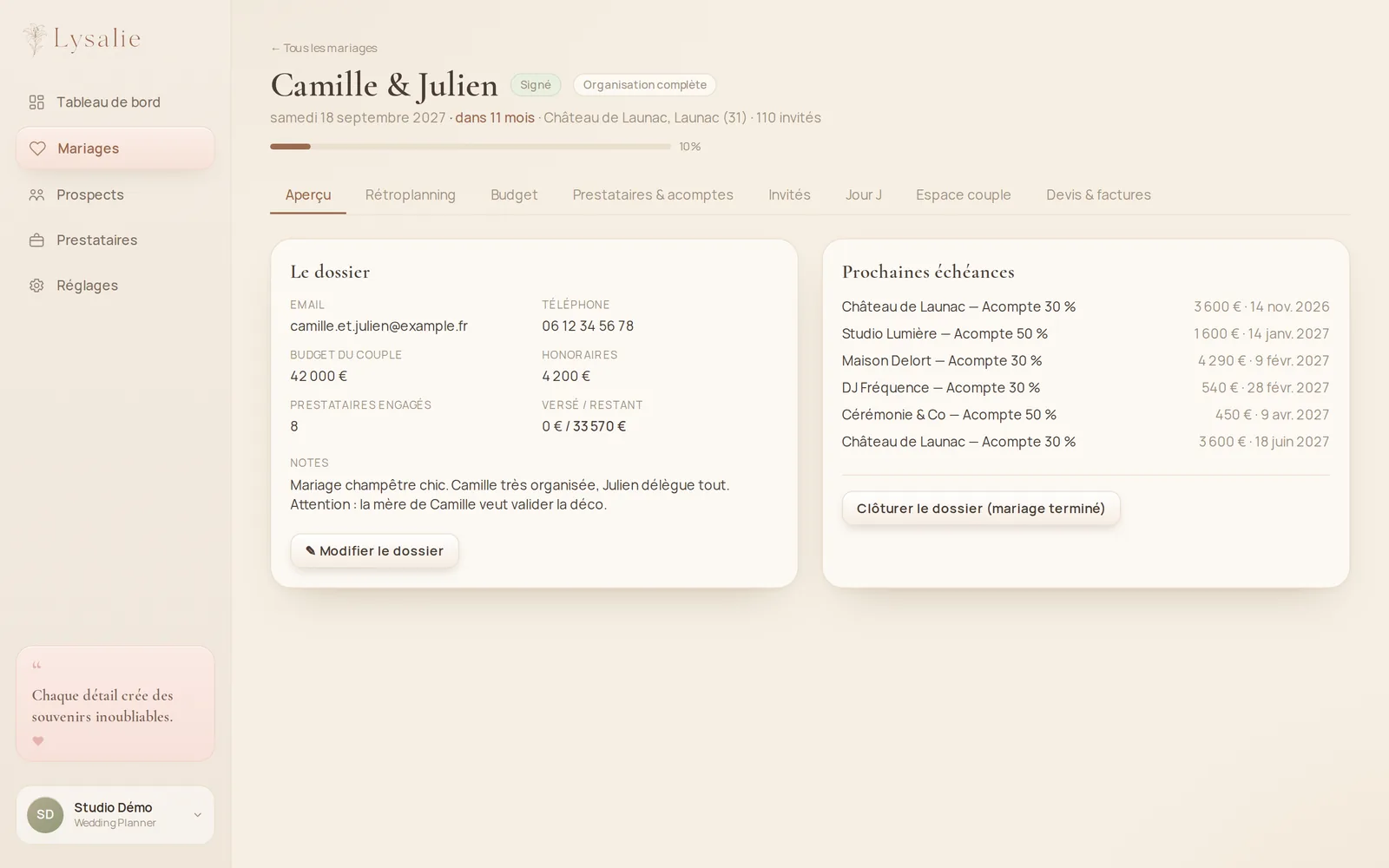Click the budget value 42 000 €

click(x=319, y=377)
